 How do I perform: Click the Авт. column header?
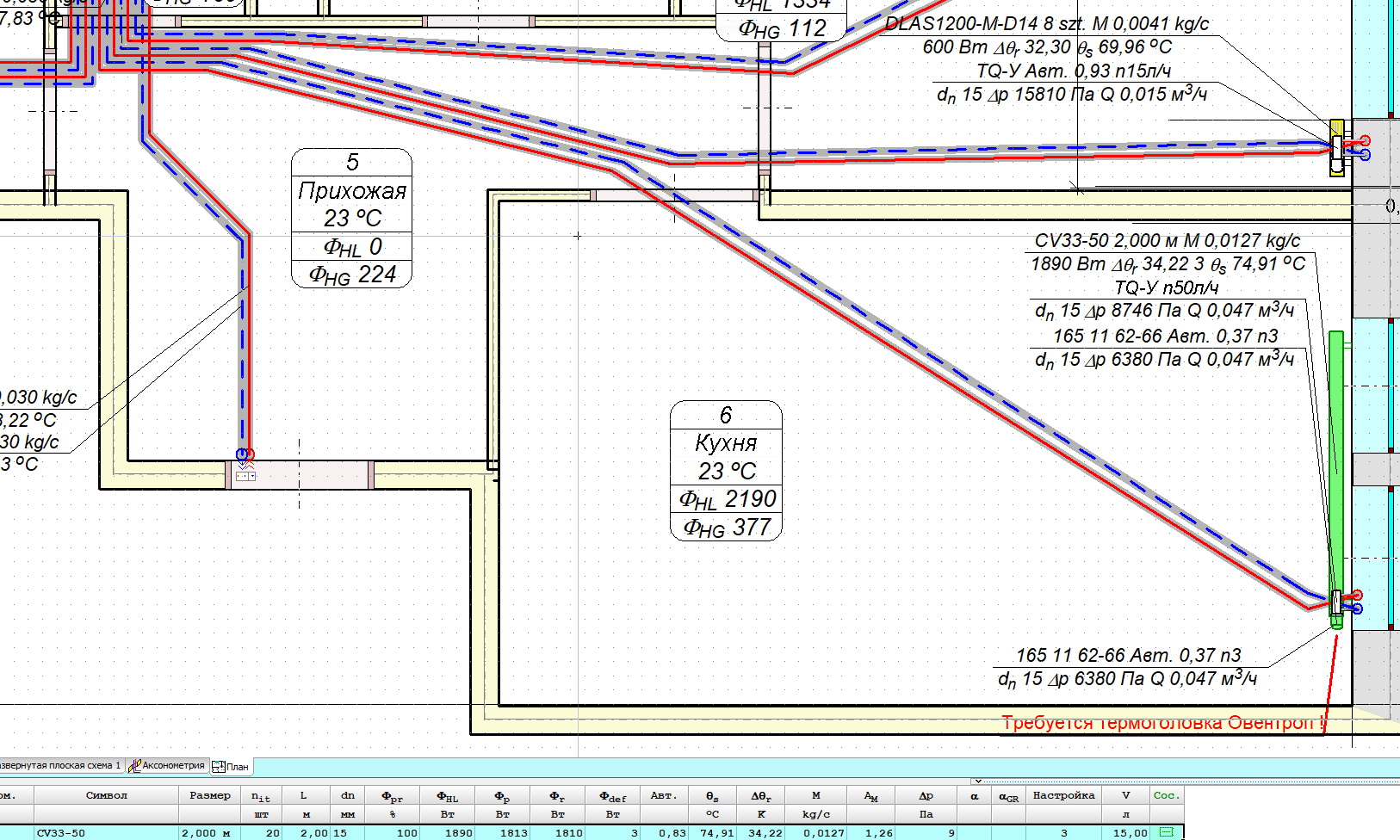pyautogui.click(x=664, y=795)
